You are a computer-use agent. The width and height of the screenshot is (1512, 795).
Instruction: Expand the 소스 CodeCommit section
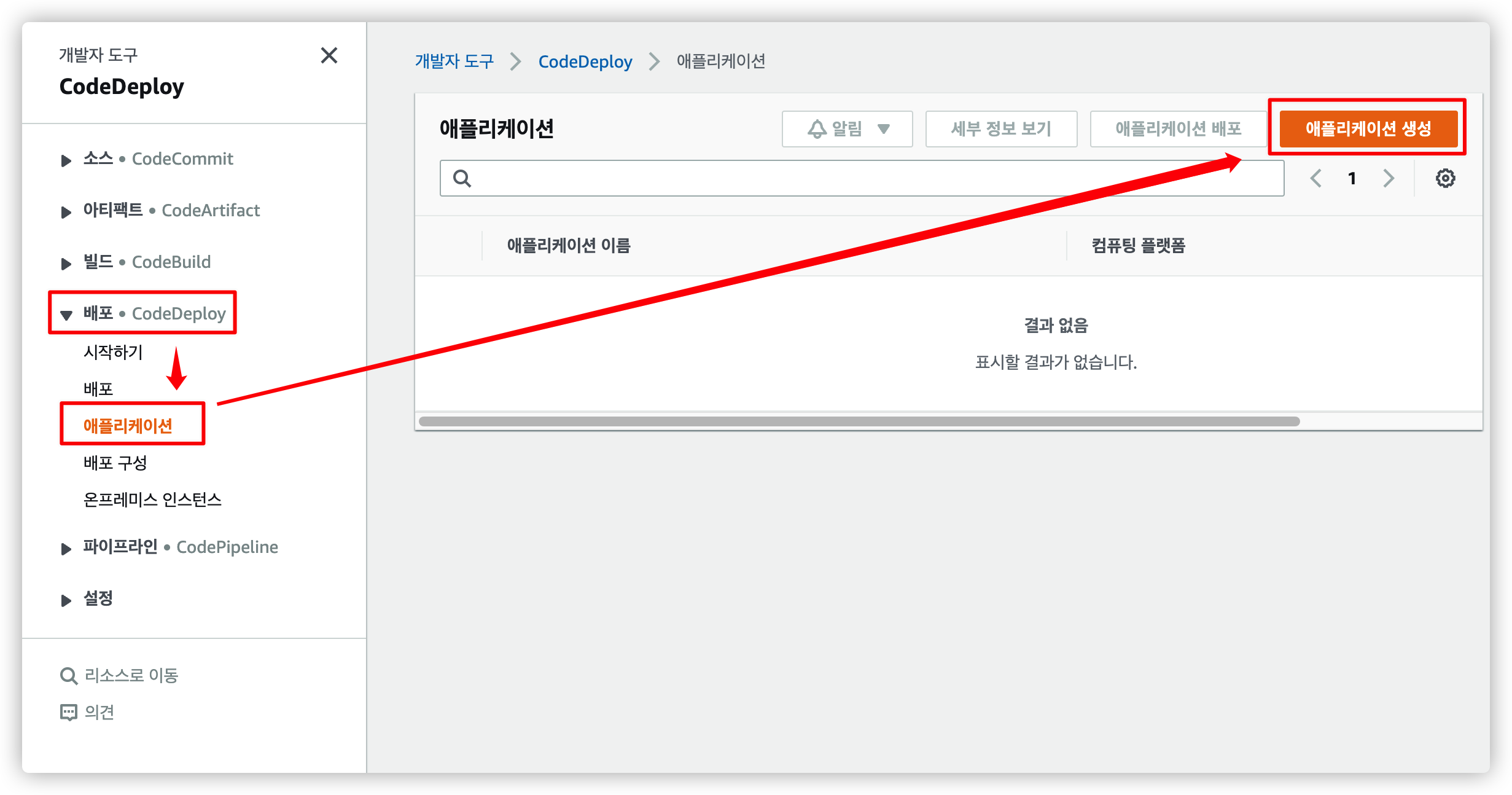click(x=66, y=160)
